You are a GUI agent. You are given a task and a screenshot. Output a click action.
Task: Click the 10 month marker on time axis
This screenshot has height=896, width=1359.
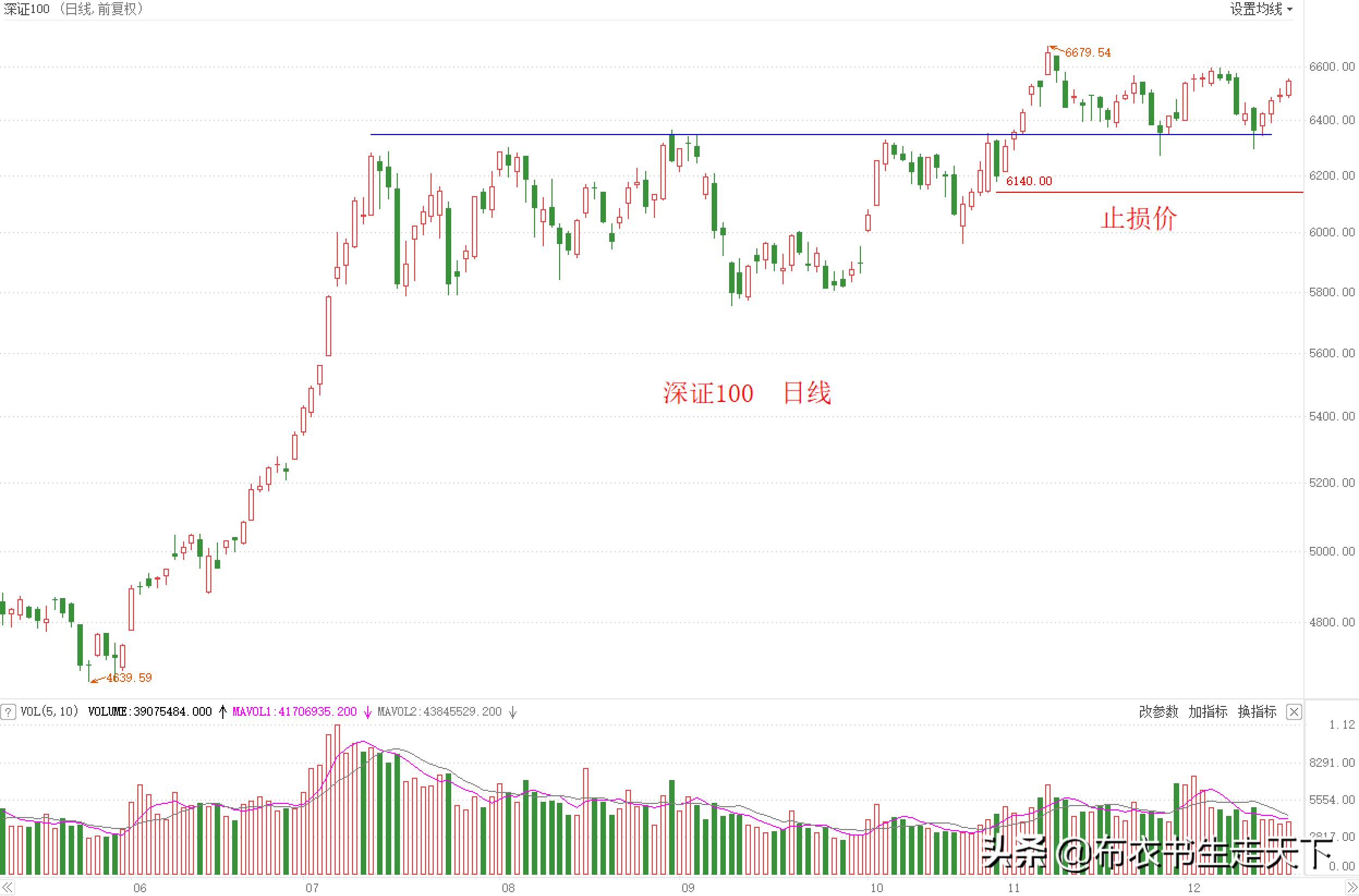point(876,888)
